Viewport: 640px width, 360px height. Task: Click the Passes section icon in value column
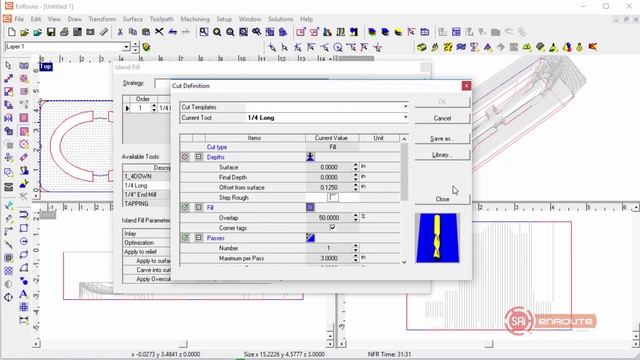[310, 238]
